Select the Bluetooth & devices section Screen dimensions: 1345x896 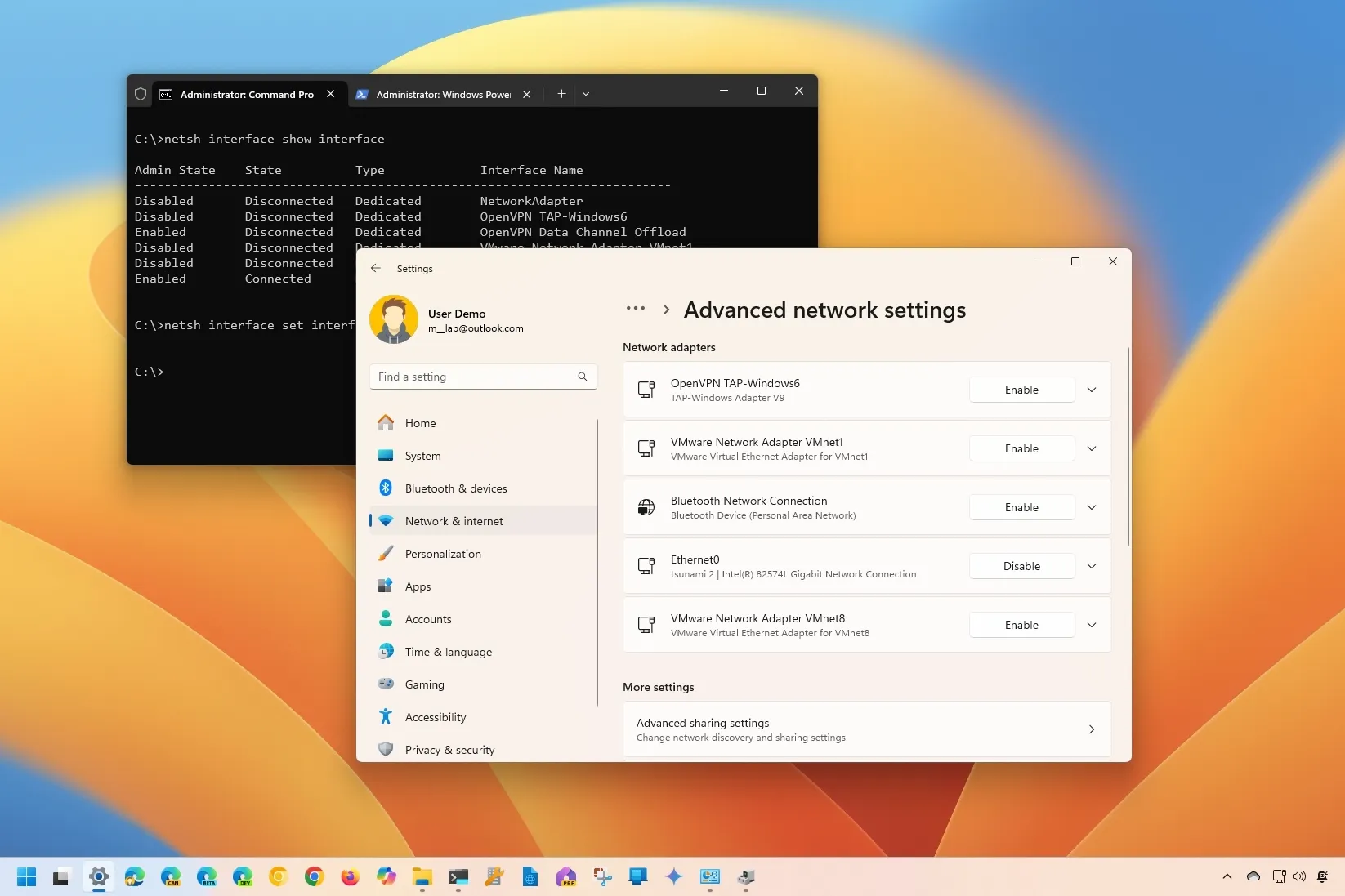coord(455,488)
